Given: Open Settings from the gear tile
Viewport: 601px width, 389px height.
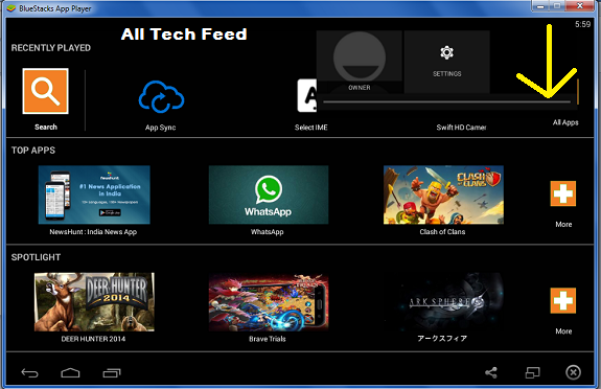Looking at the screenshot, I should click(447, 62).
